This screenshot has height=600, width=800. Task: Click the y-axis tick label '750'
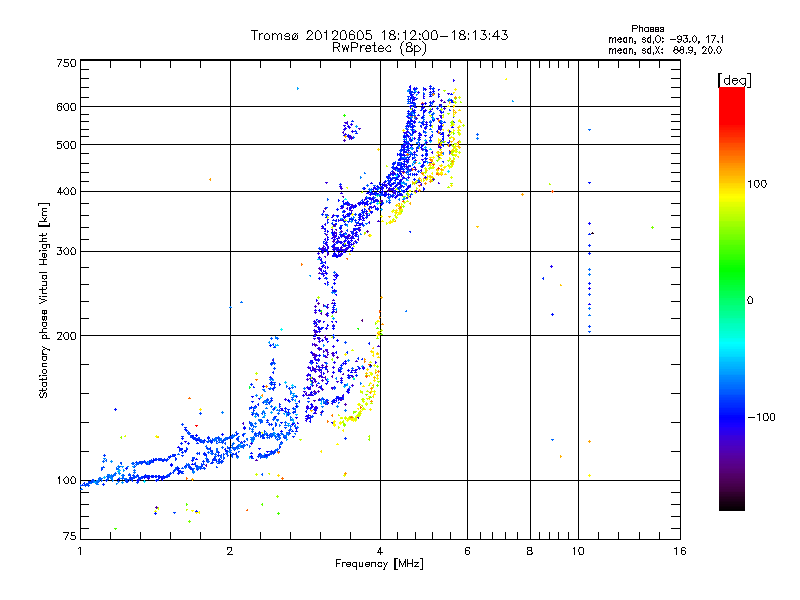coord(66,63)
